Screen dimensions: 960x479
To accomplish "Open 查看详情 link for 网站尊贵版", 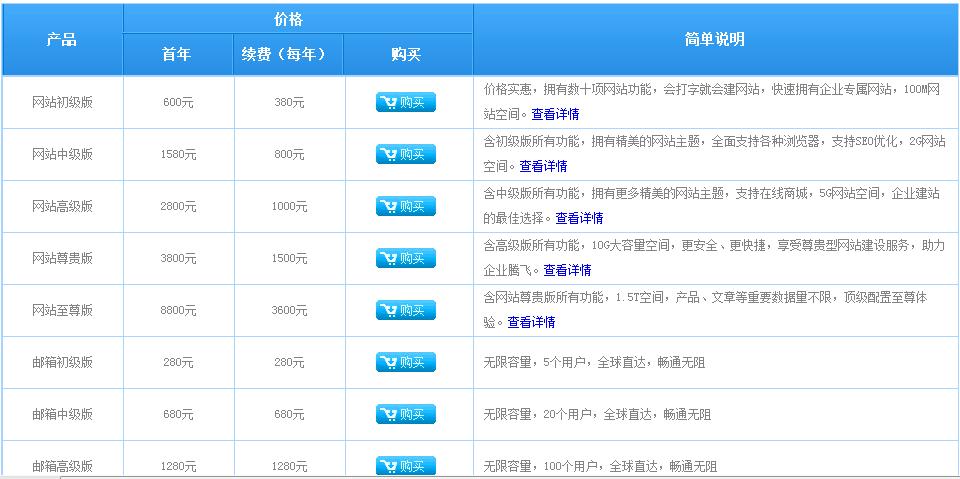I will tap(568, 270).
